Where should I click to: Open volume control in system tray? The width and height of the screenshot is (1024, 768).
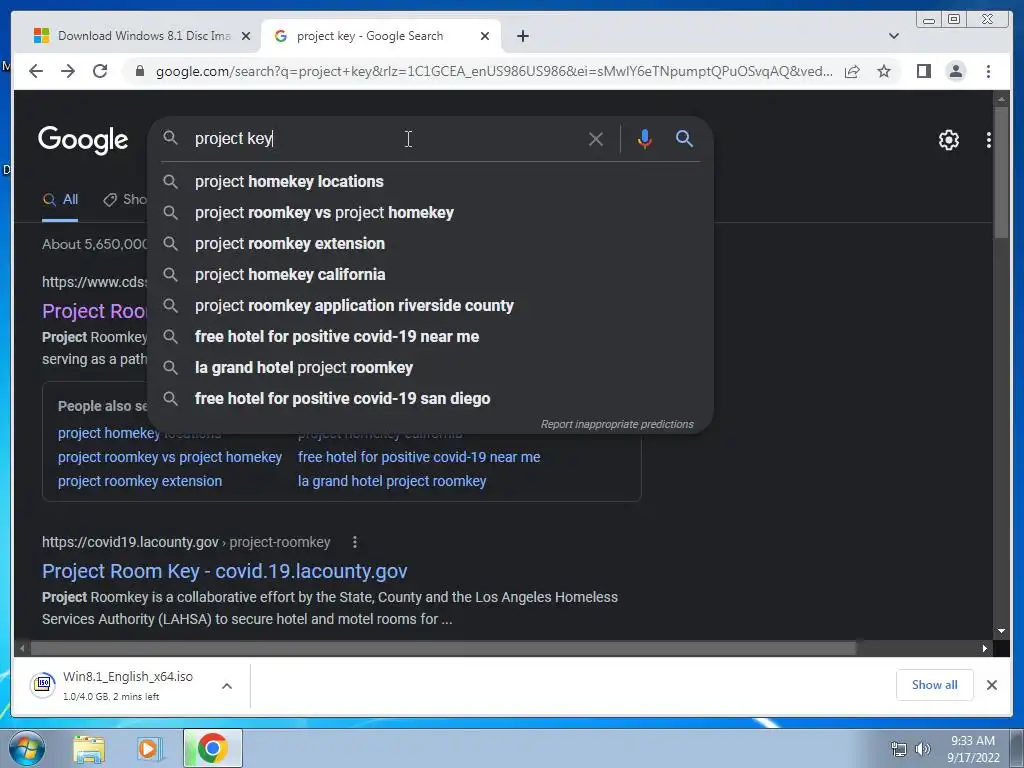click(923, 749)
